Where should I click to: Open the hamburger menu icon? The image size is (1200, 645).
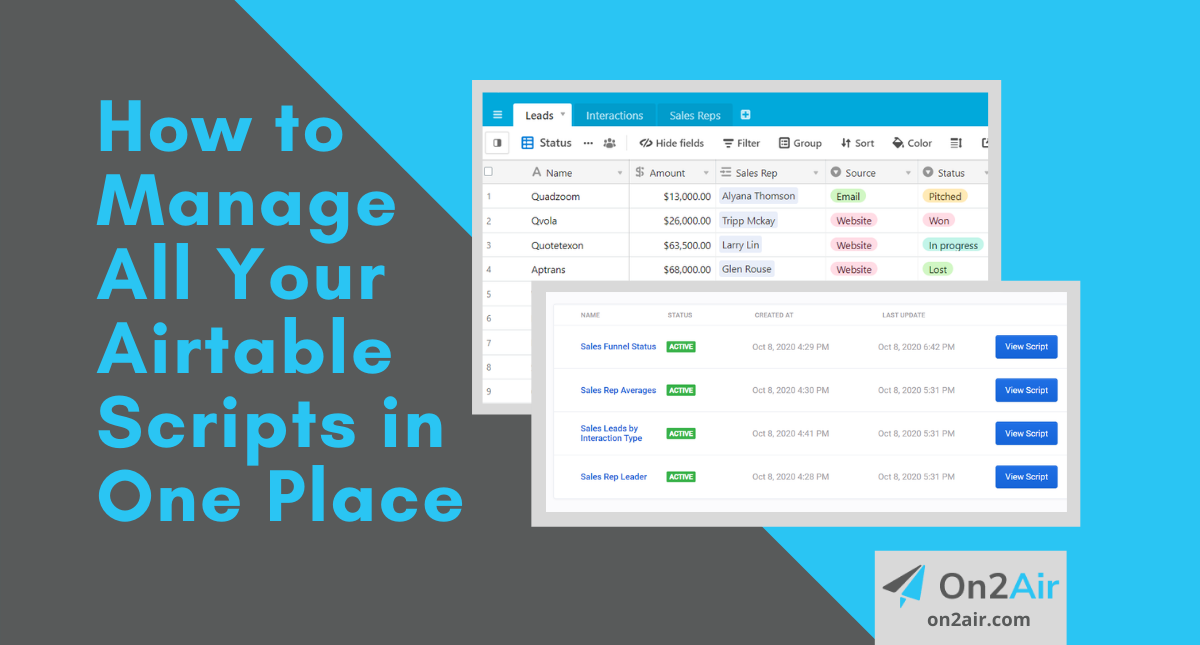point(497,113)
